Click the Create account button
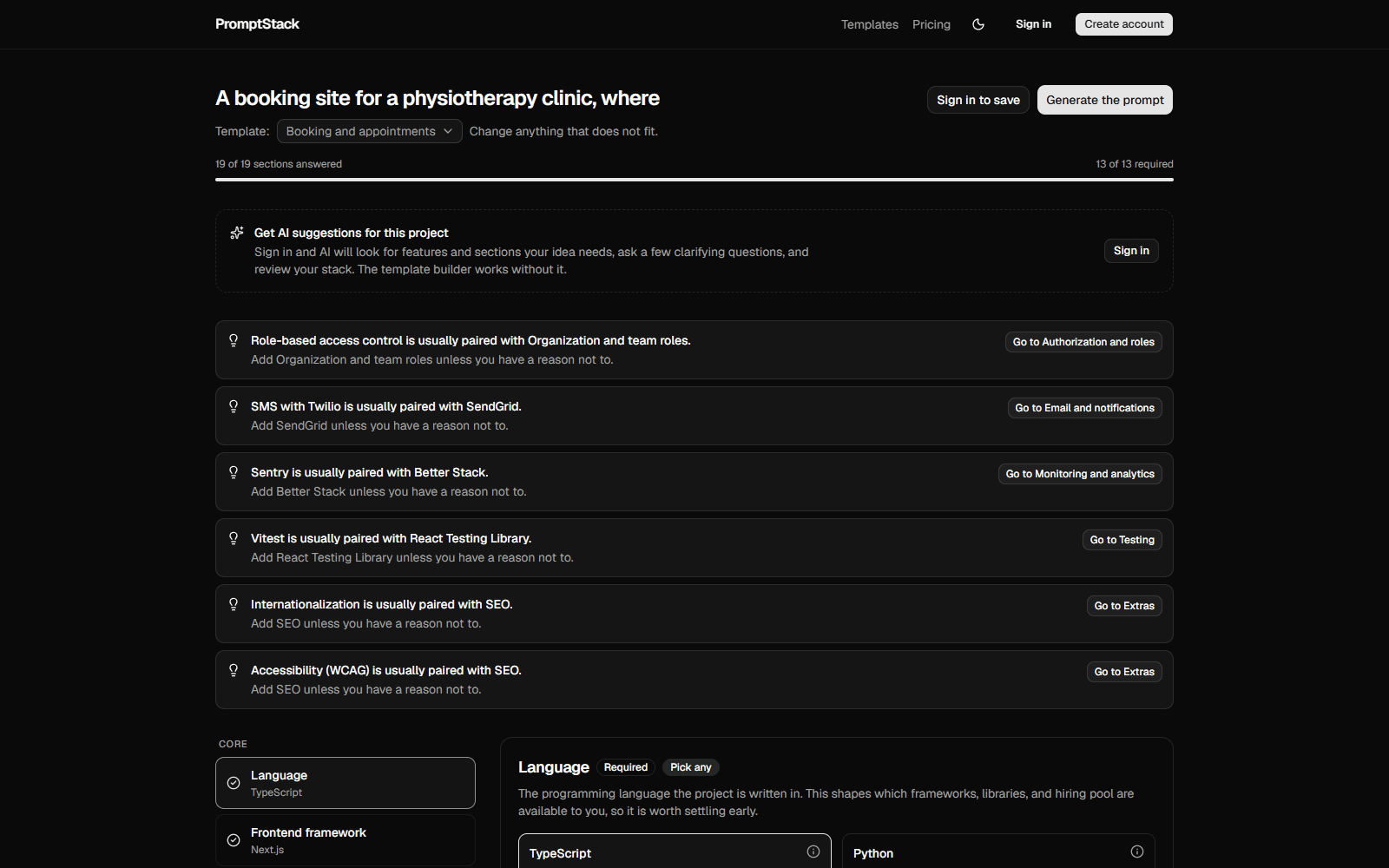This screenshot has width=1389, height=868. 1124,24
